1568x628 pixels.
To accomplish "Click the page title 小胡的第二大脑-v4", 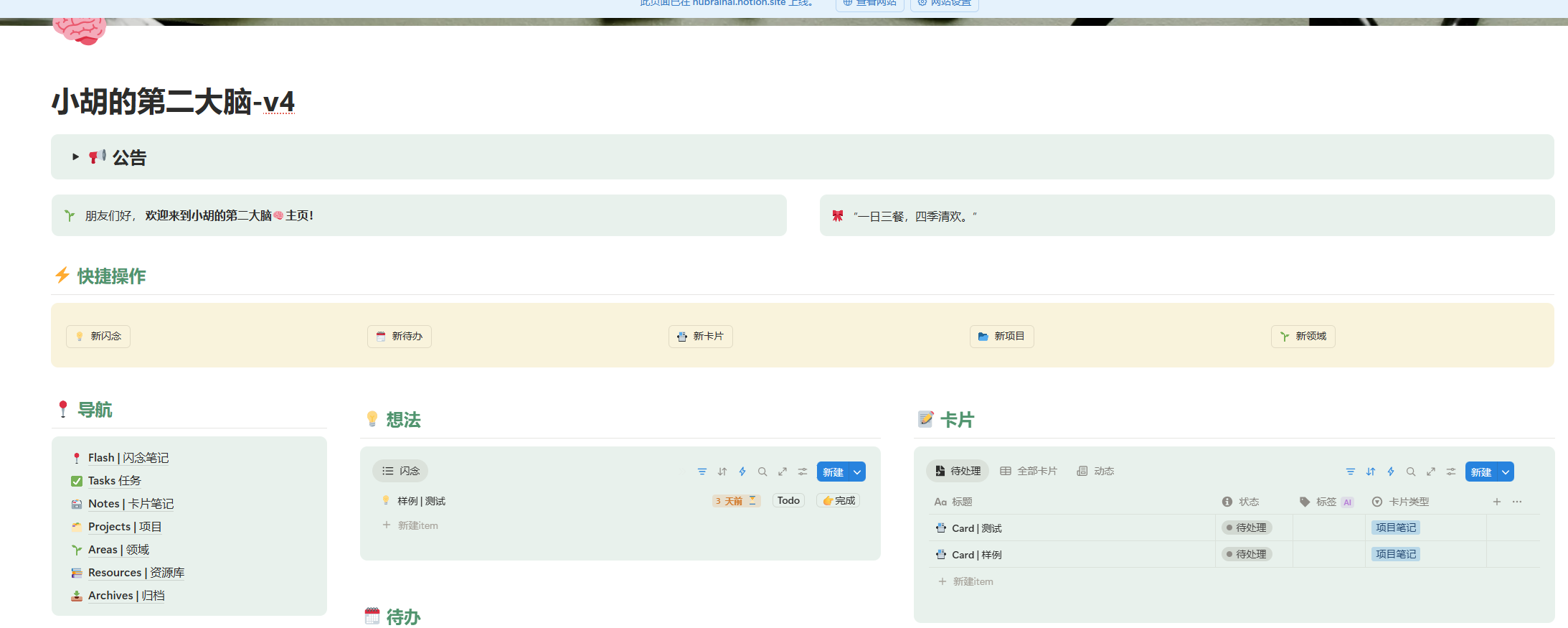I will click(173, 102).
